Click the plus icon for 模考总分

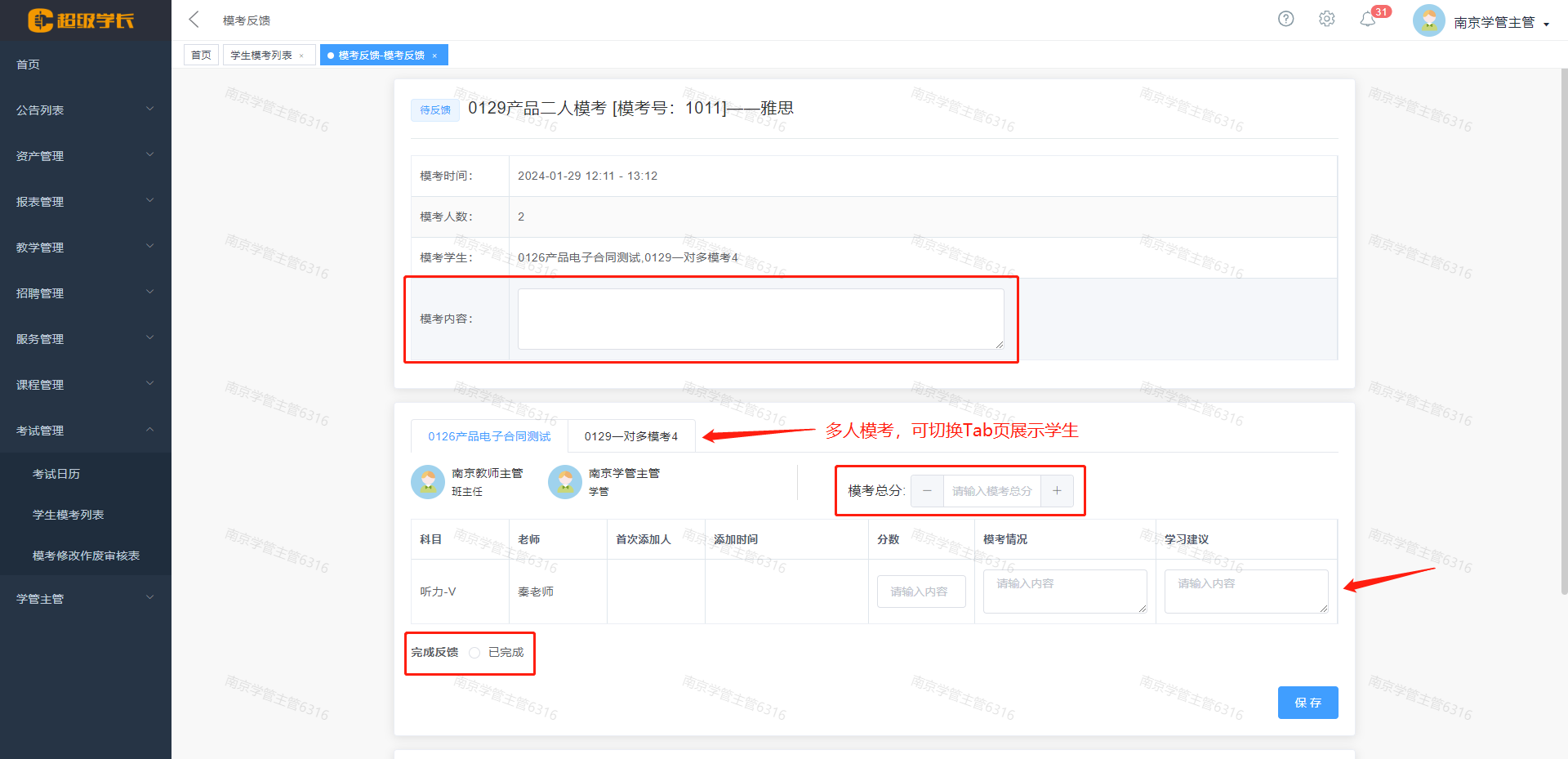[1057, 491]
